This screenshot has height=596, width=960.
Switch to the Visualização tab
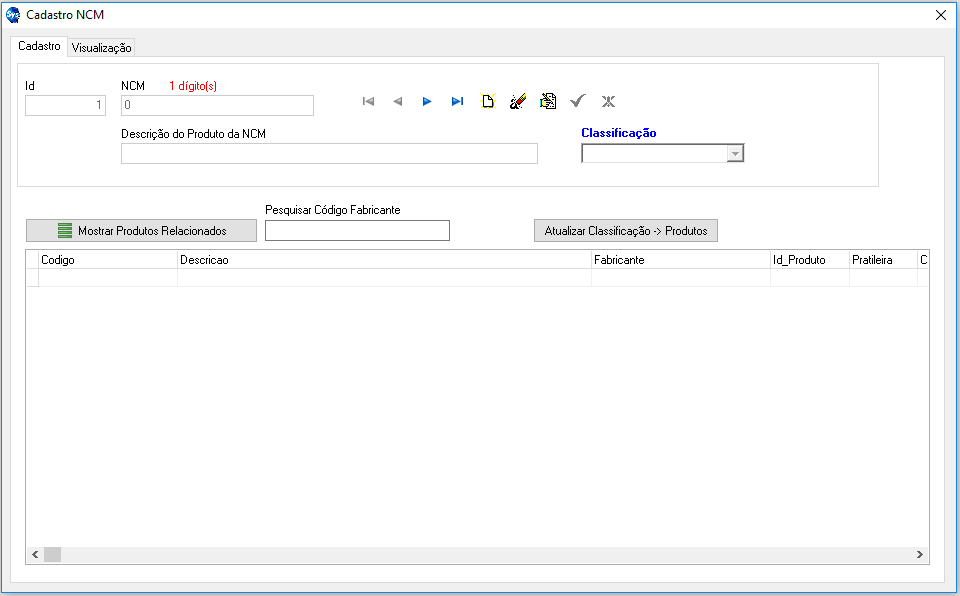point(101,47)
